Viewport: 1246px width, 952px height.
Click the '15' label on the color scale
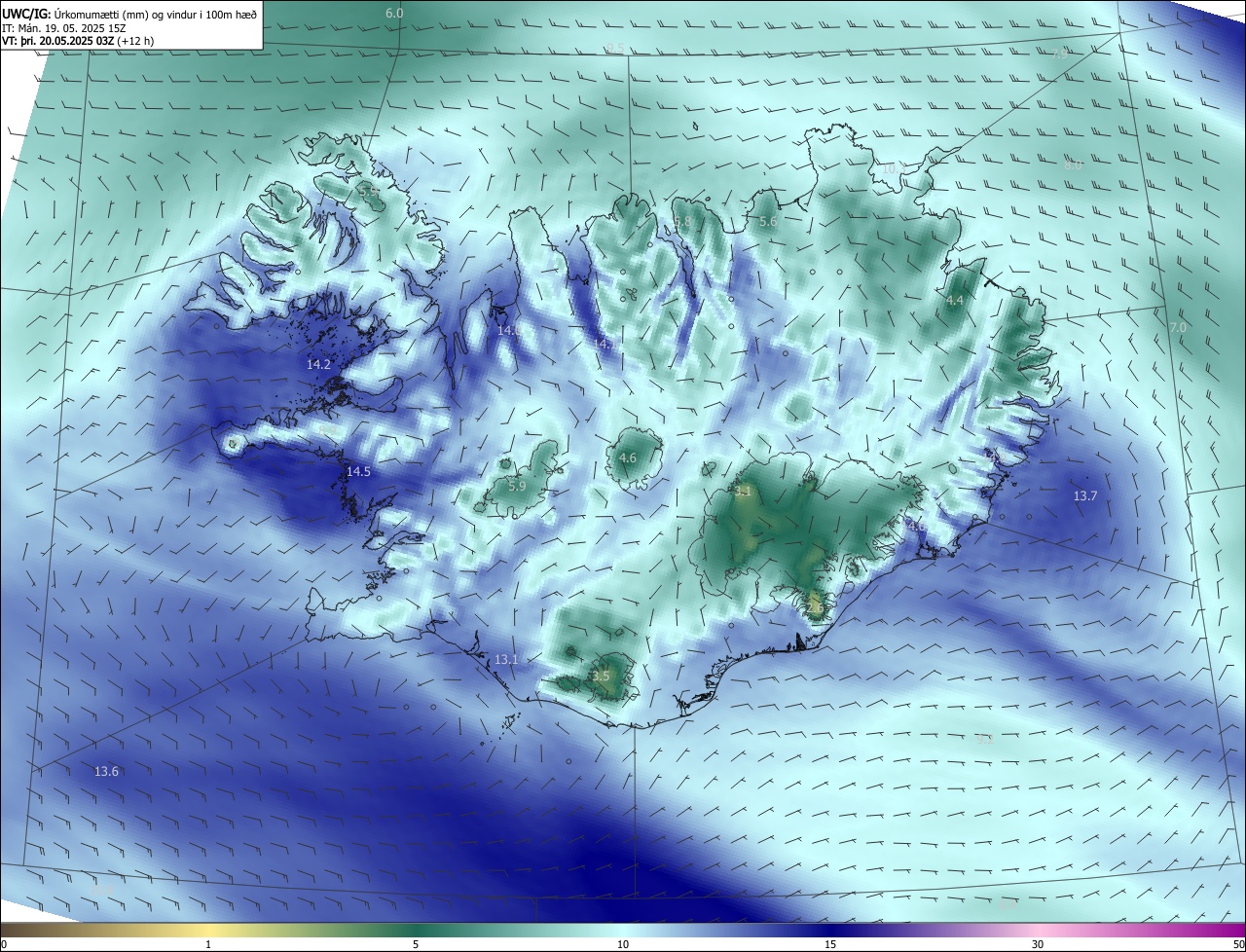tap(830, 944)
